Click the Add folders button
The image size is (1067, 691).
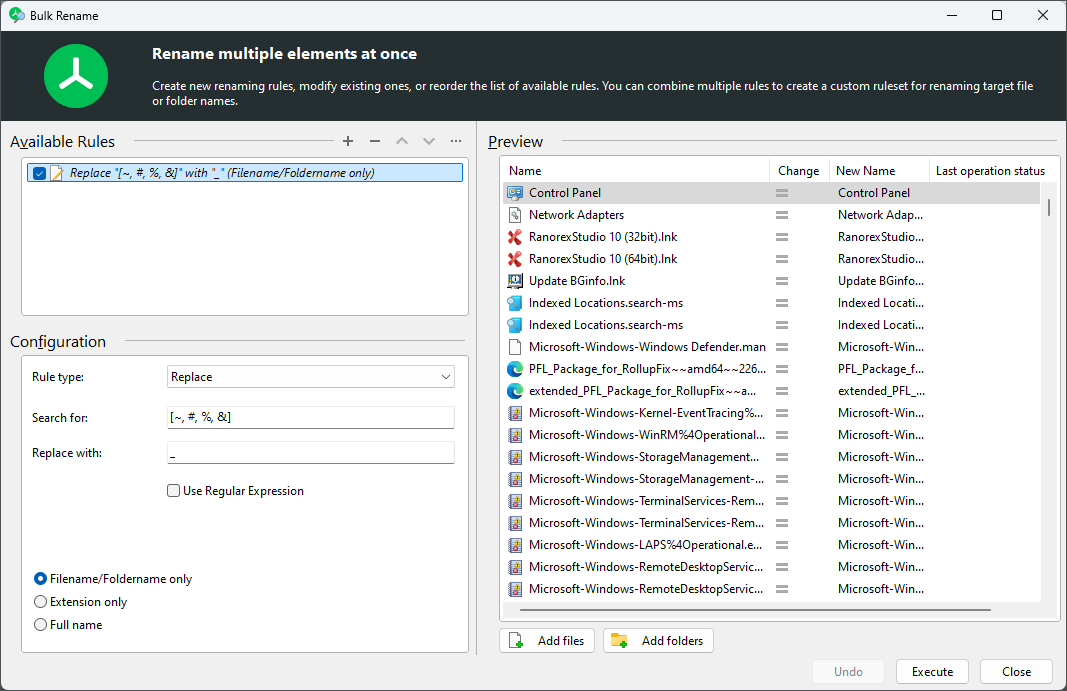(x=658, y=640)
